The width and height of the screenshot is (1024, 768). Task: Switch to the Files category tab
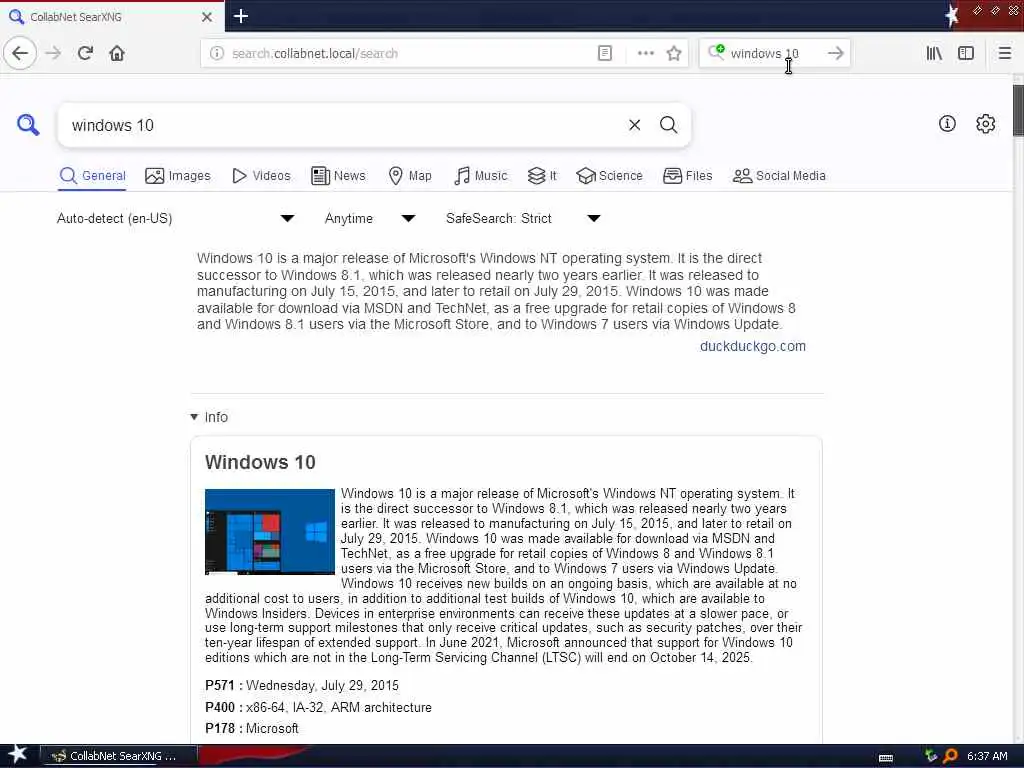[688, 176]
